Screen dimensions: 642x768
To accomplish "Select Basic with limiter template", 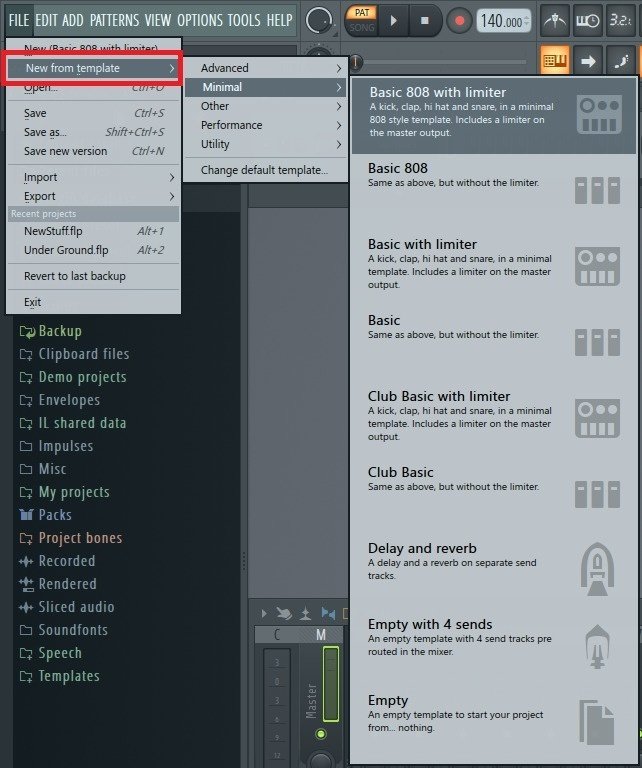I will pyautogui.click(x=494, y=267).
